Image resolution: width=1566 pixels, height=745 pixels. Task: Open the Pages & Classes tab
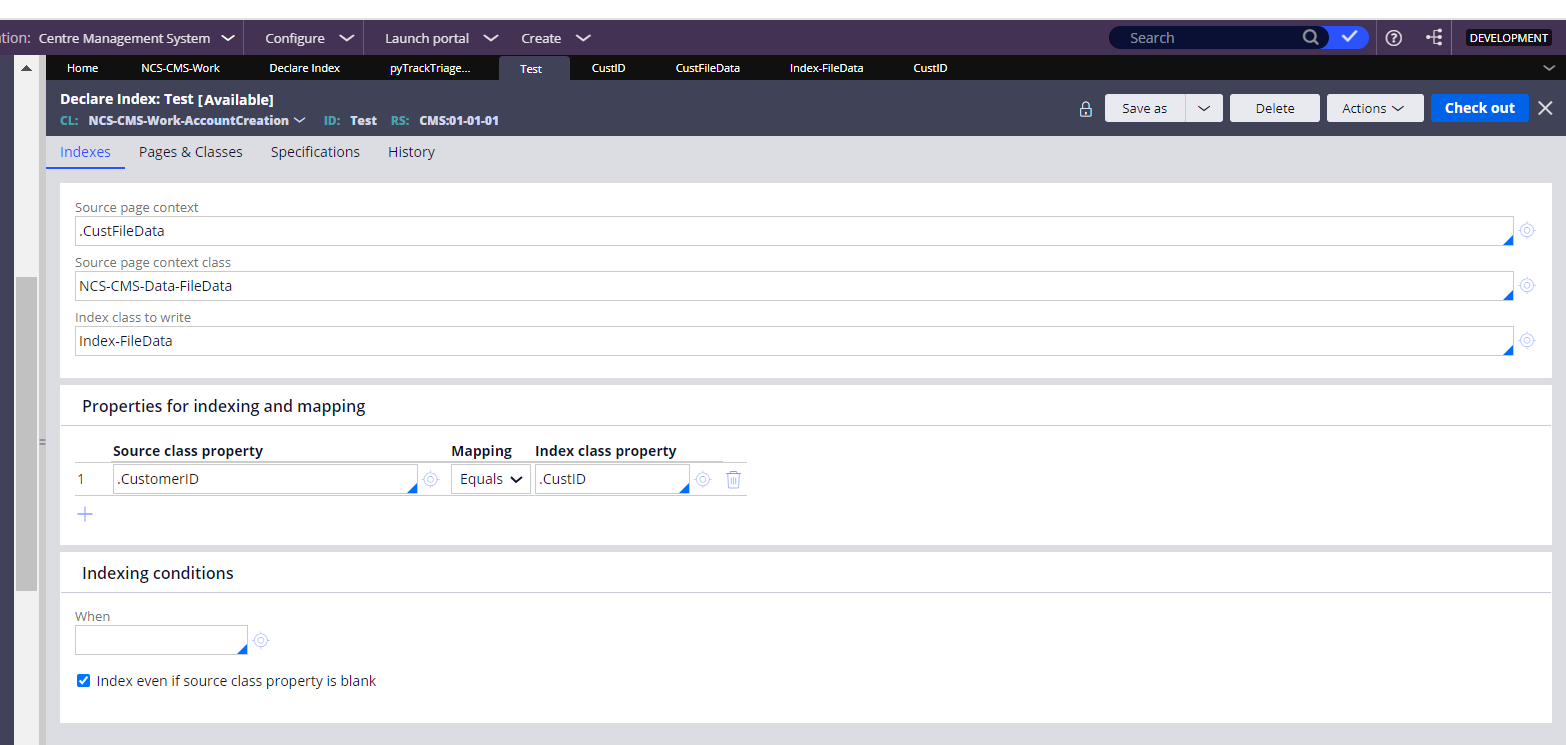coord(191,152)
